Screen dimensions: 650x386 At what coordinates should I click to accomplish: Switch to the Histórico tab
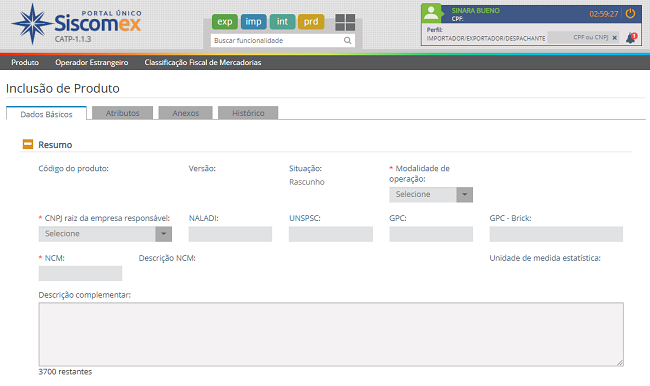tap(248, 113)
